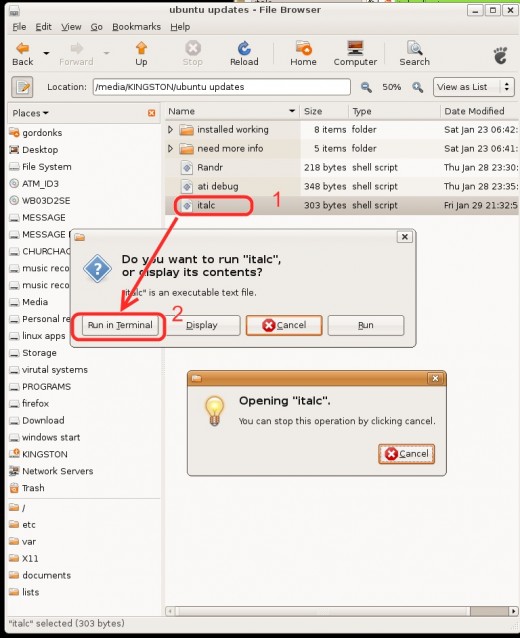520x638 pixels.
Task: Sort by the Date Modified column
Action: coord(479,111)
